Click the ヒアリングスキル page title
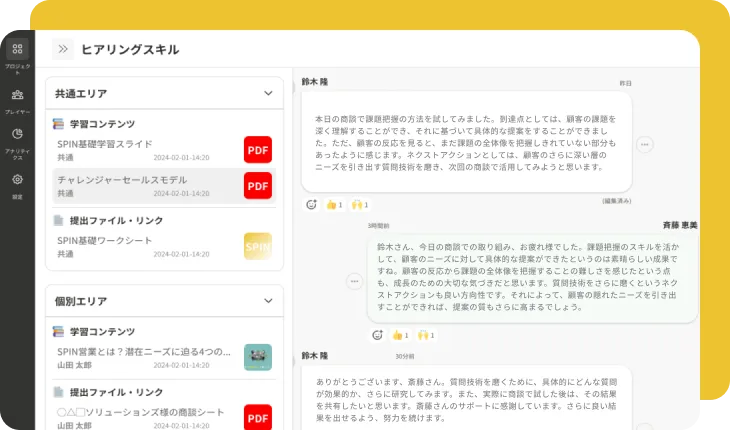The image size is (730, 430). click(x=130, y=49)
